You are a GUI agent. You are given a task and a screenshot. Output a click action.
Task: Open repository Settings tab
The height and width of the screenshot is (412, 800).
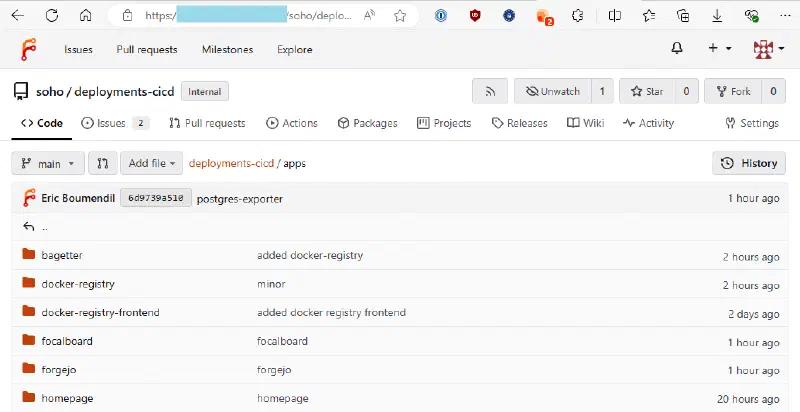coord(752,123)
